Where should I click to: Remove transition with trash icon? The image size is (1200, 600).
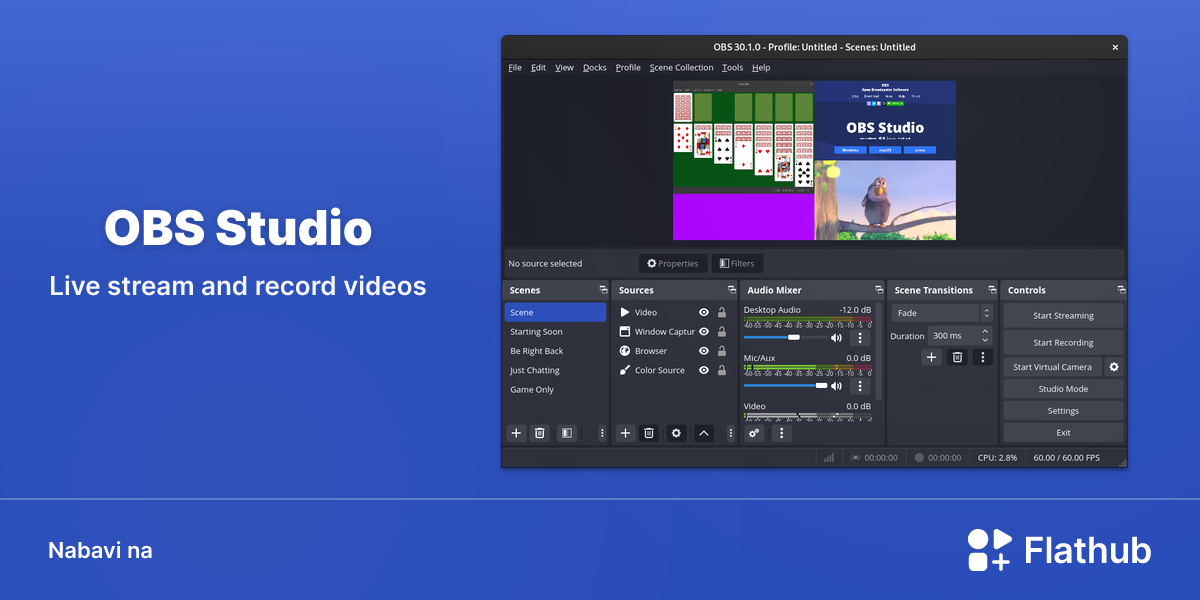click(957, 357)
